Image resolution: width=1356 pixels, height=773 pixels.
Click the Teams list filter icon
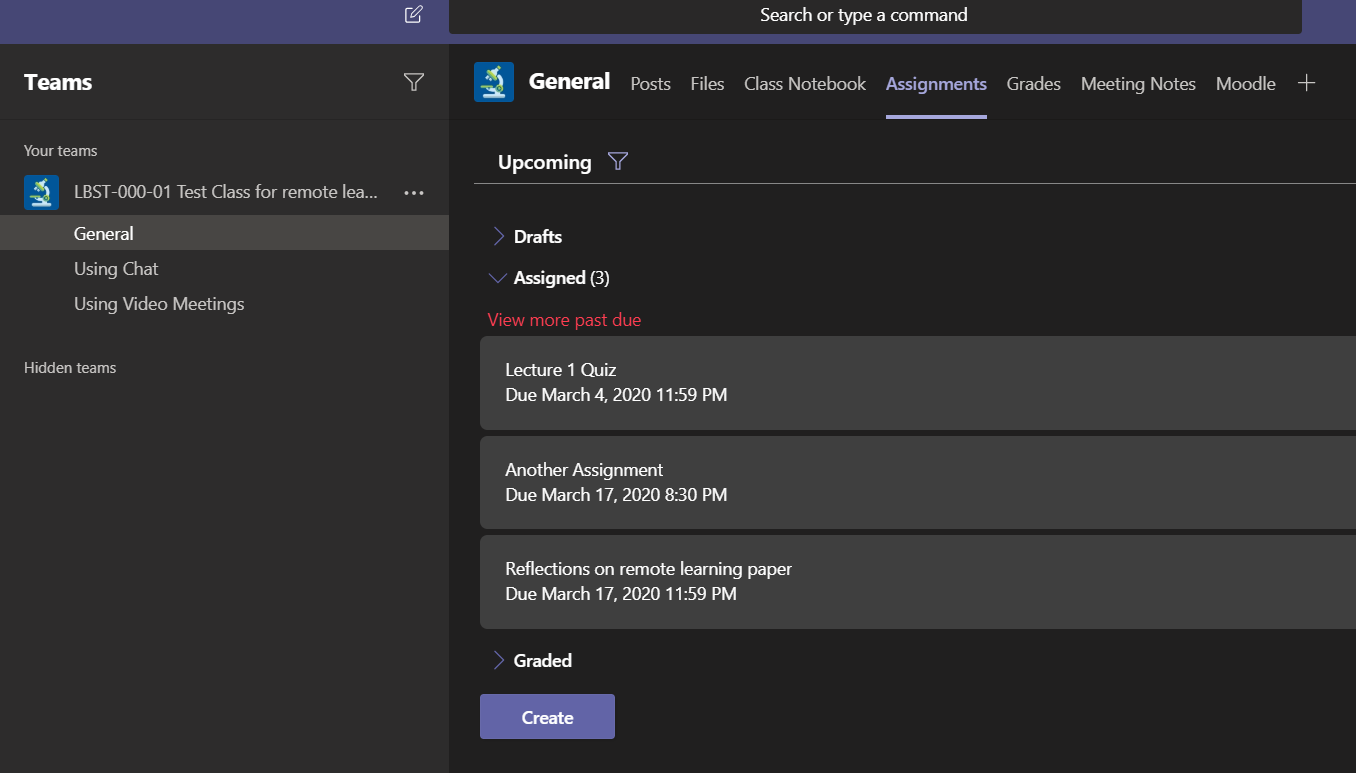414,83
